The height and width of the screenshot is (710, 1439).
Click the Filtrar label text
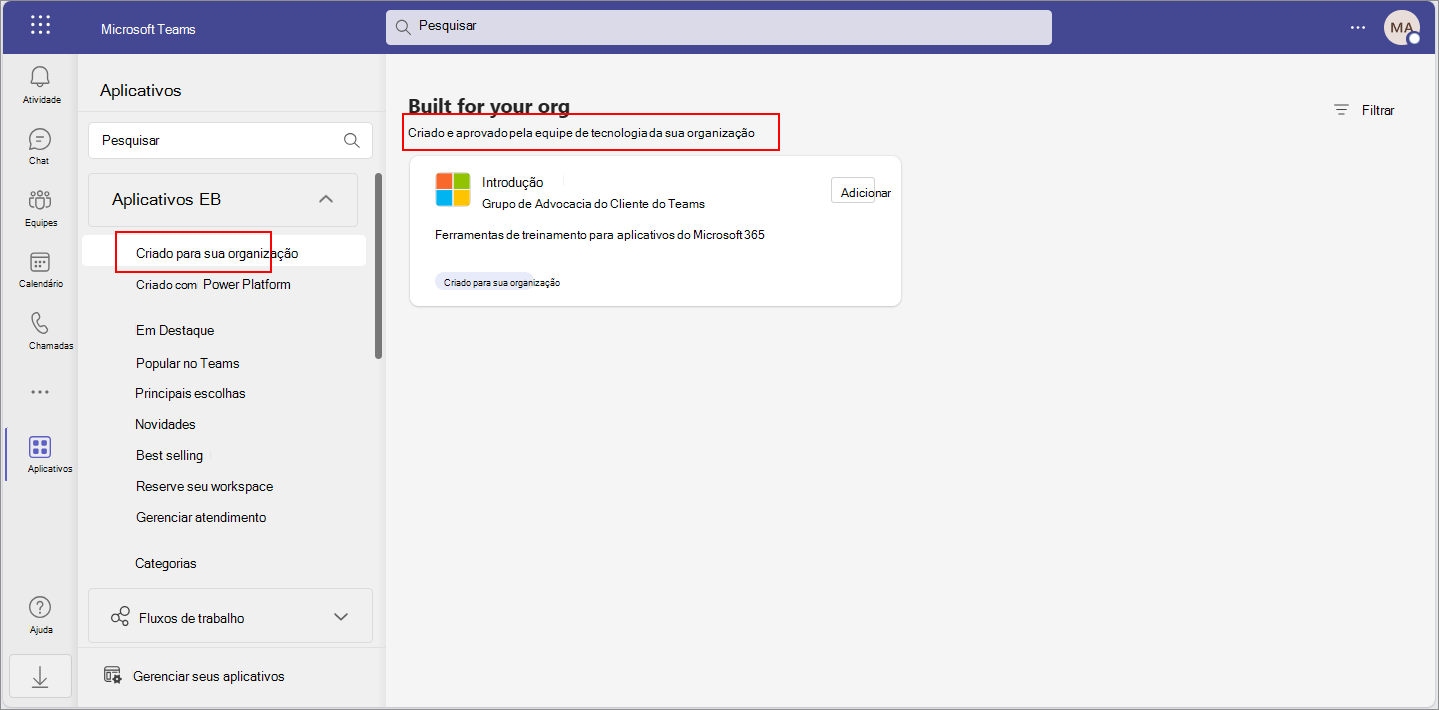click(x=1378, y=110)
